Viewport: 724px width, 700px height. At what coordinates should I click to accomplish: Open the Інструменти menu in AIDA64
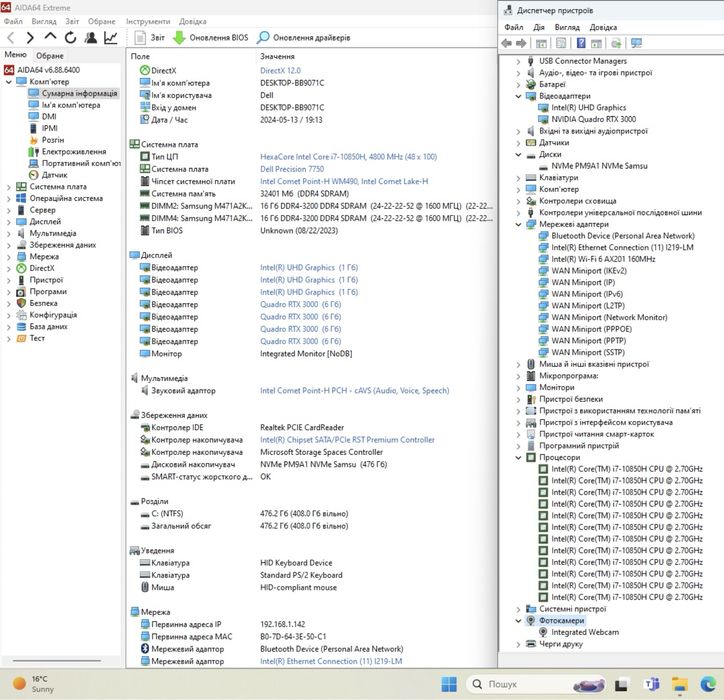click(x=147, y=20)
